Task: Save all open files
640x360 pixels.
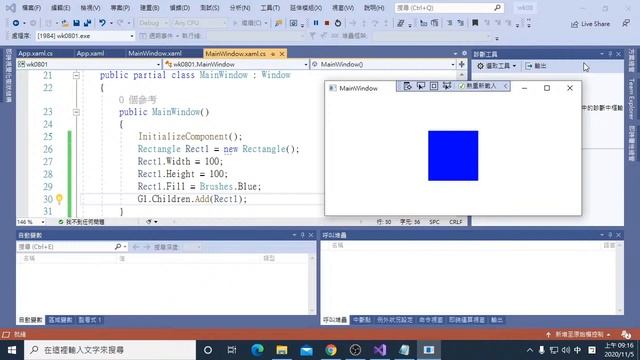Action: [87, 23]
